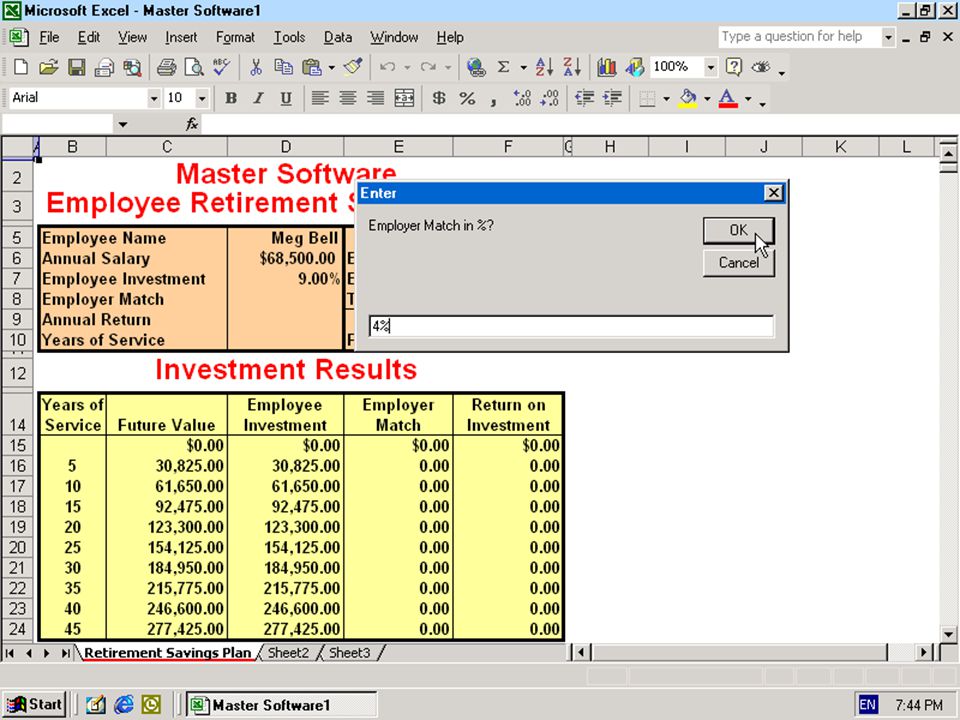Click the Drawing toolbar icon
Screen dimensions: 960x720
pos(634,67)
